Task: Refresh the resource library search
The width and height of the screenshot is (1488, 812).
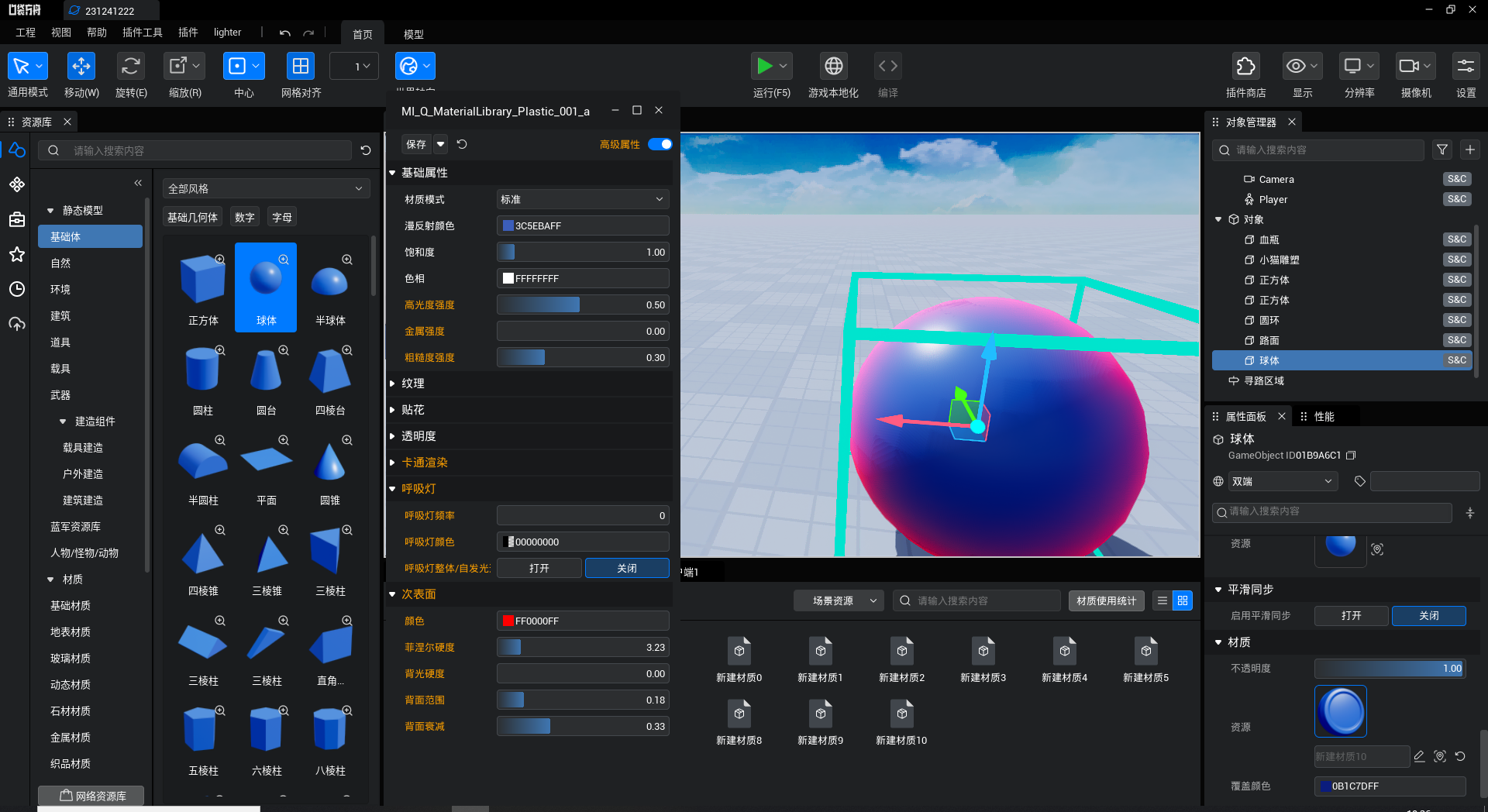Action: 366,150
